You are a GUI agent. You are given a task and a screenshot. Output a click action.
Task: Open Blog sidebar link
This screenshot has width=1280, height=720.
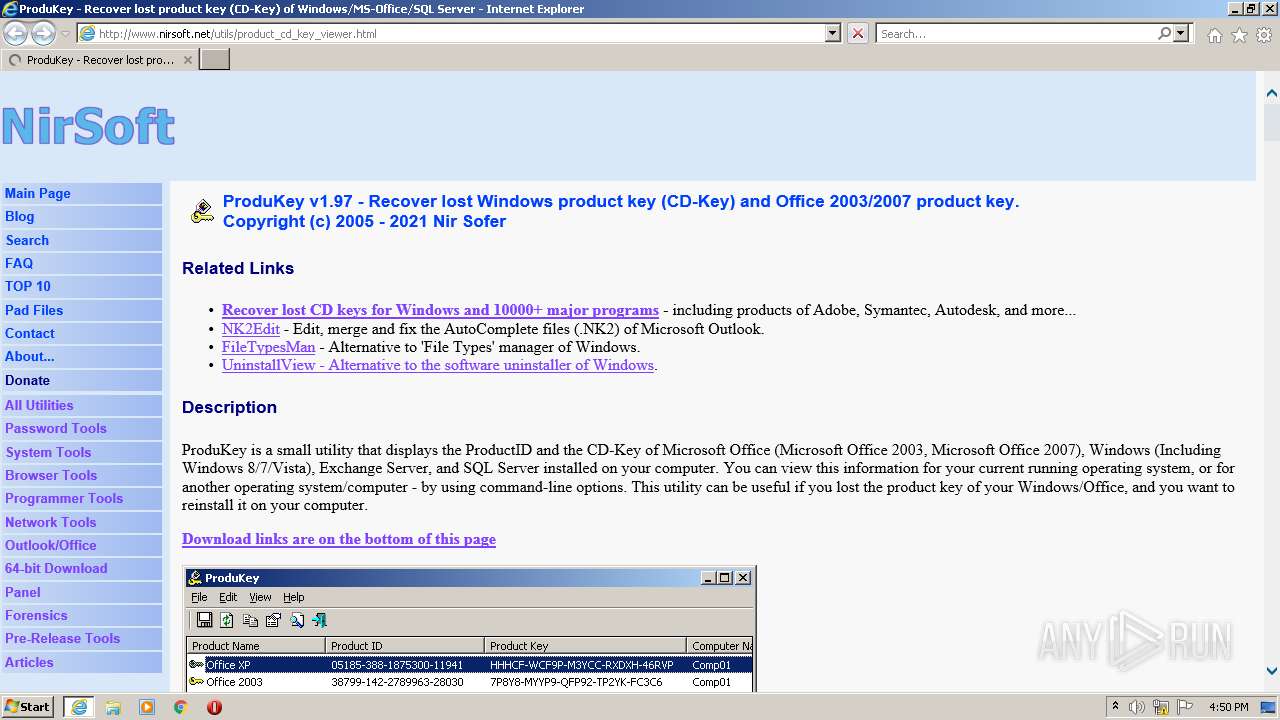[x=81, y=216]
